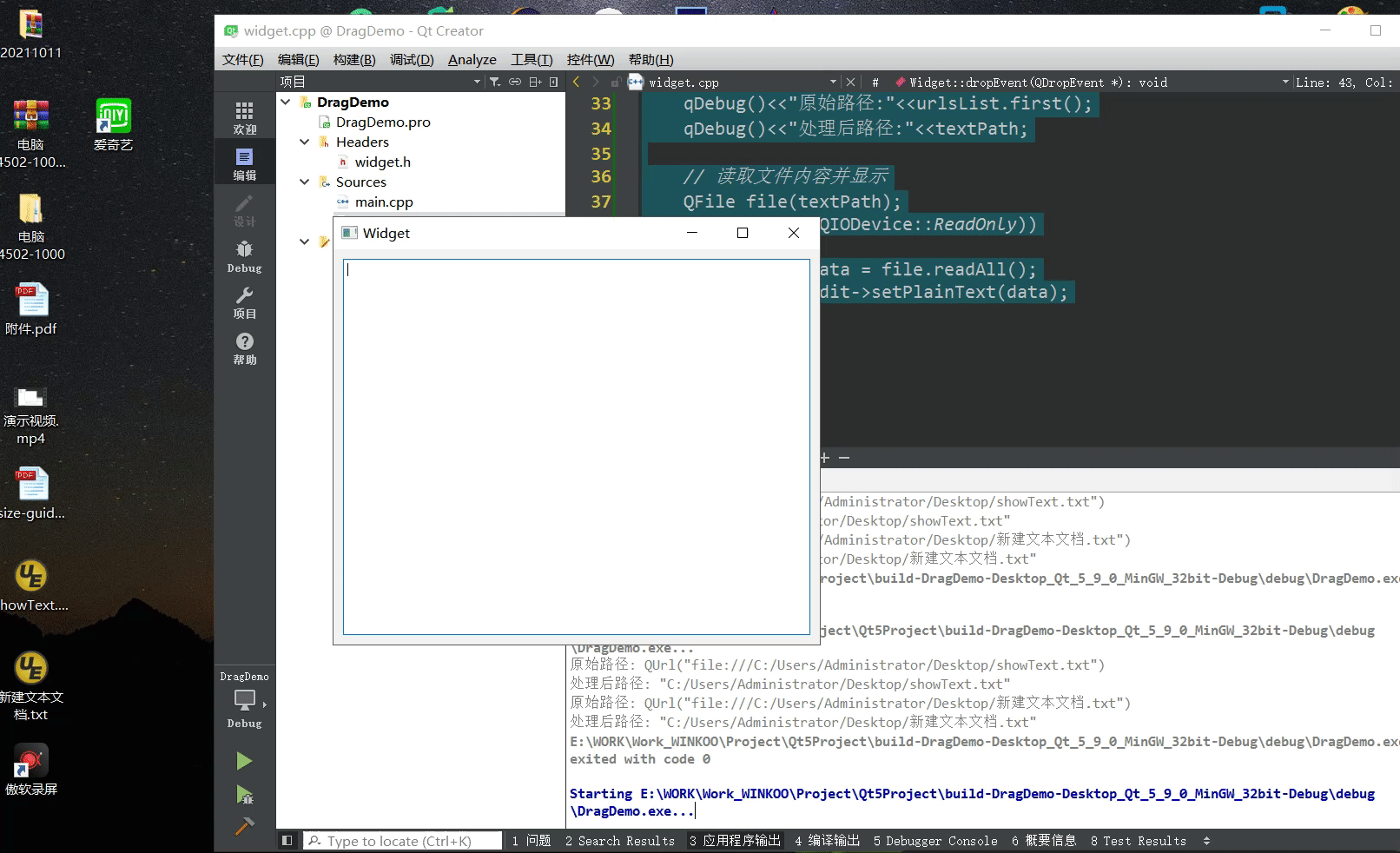This screenshot has width=1400, height=853.
Task: Build the project using the hammer icon
Action: tap(244, 826)
